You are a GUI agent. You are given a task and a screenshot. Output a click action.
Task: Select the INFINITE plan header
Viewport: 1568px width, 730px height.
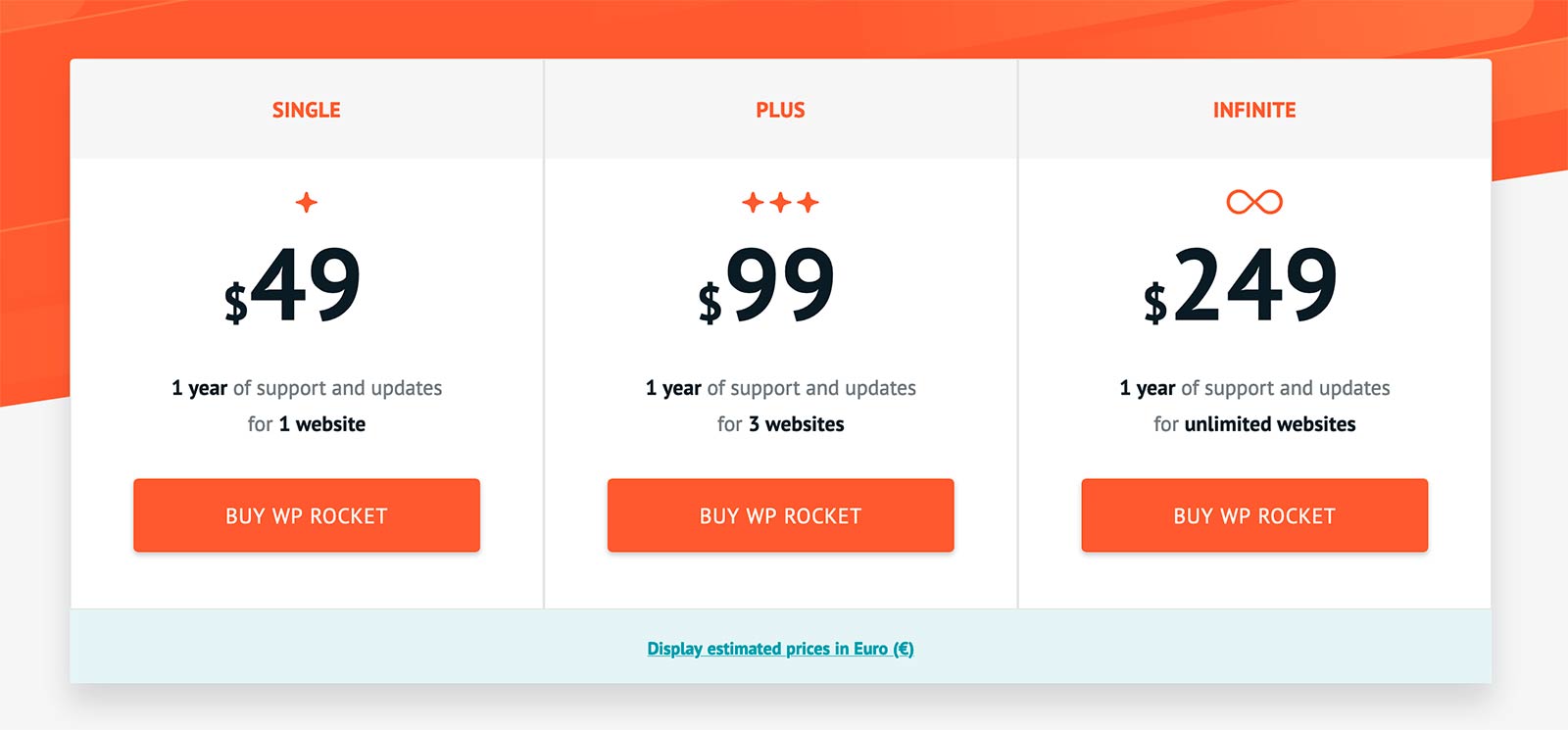(x=1253, y=110)
